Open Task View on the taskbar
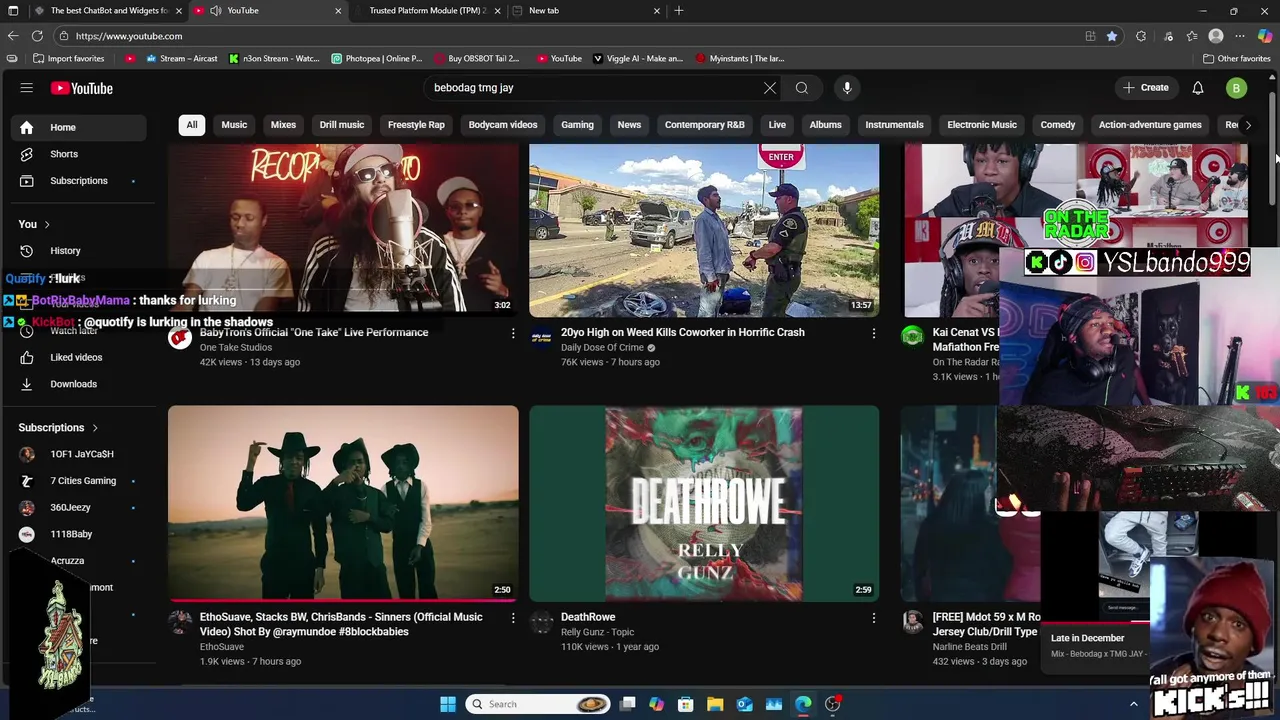This screenshot has height=720, width=1280. coord(627,704)
